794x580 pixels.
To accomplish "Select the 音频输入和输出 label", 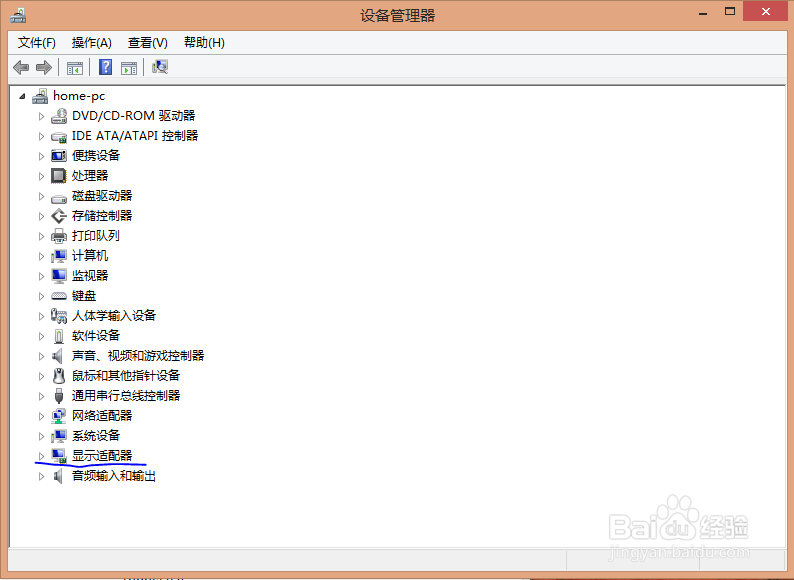I will (113, 476).
